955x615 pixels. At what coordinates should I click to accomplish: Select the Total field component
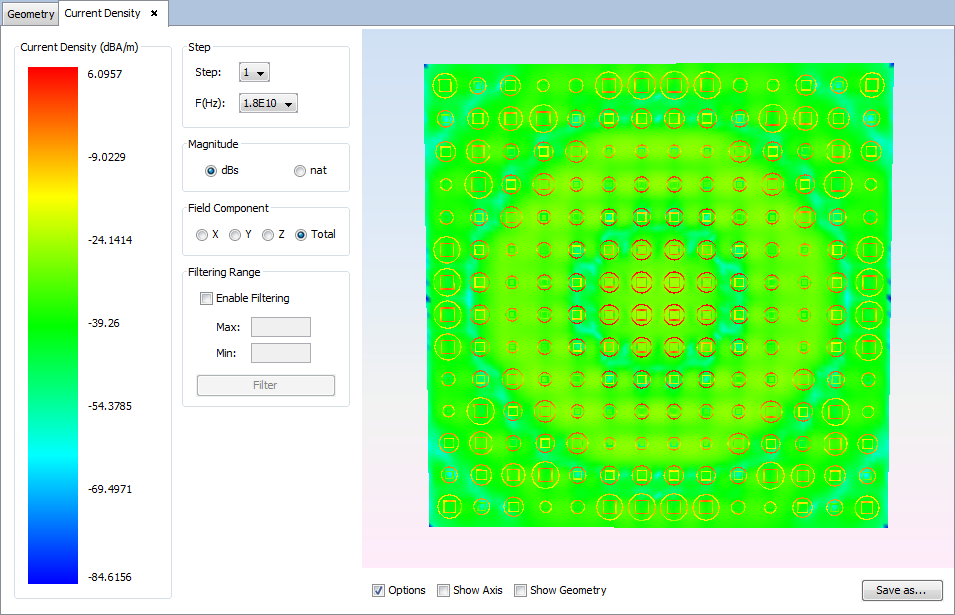coord(301,235)
